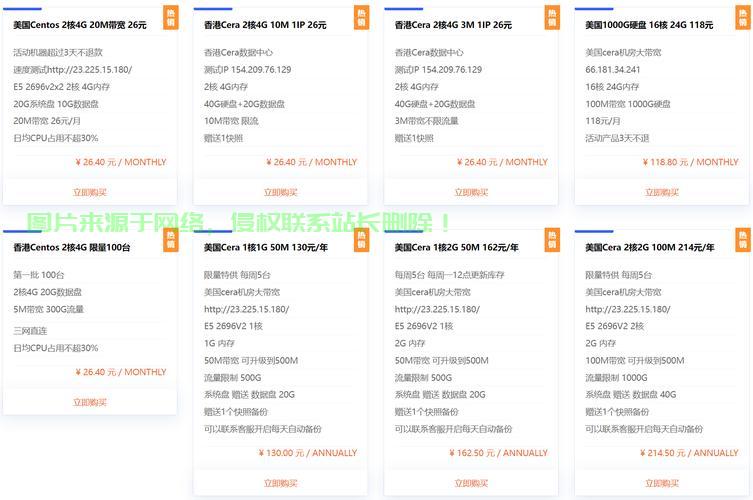Click the hot-sale badge on 美国Cera 2核2G 100M card
This screenshot has width=753, height=500.
(742, 240)
